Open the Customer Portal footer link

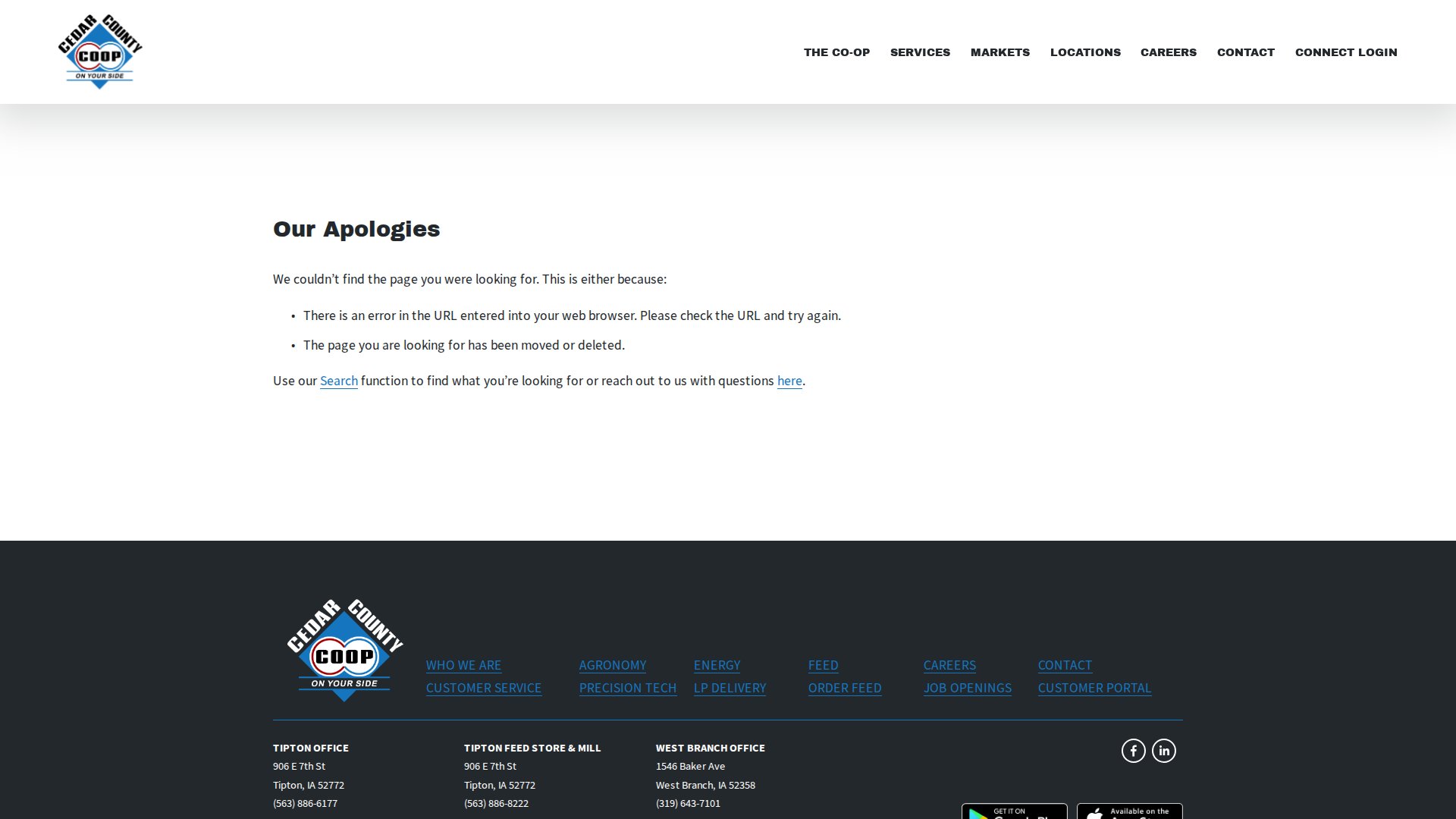click(1094, 688)
